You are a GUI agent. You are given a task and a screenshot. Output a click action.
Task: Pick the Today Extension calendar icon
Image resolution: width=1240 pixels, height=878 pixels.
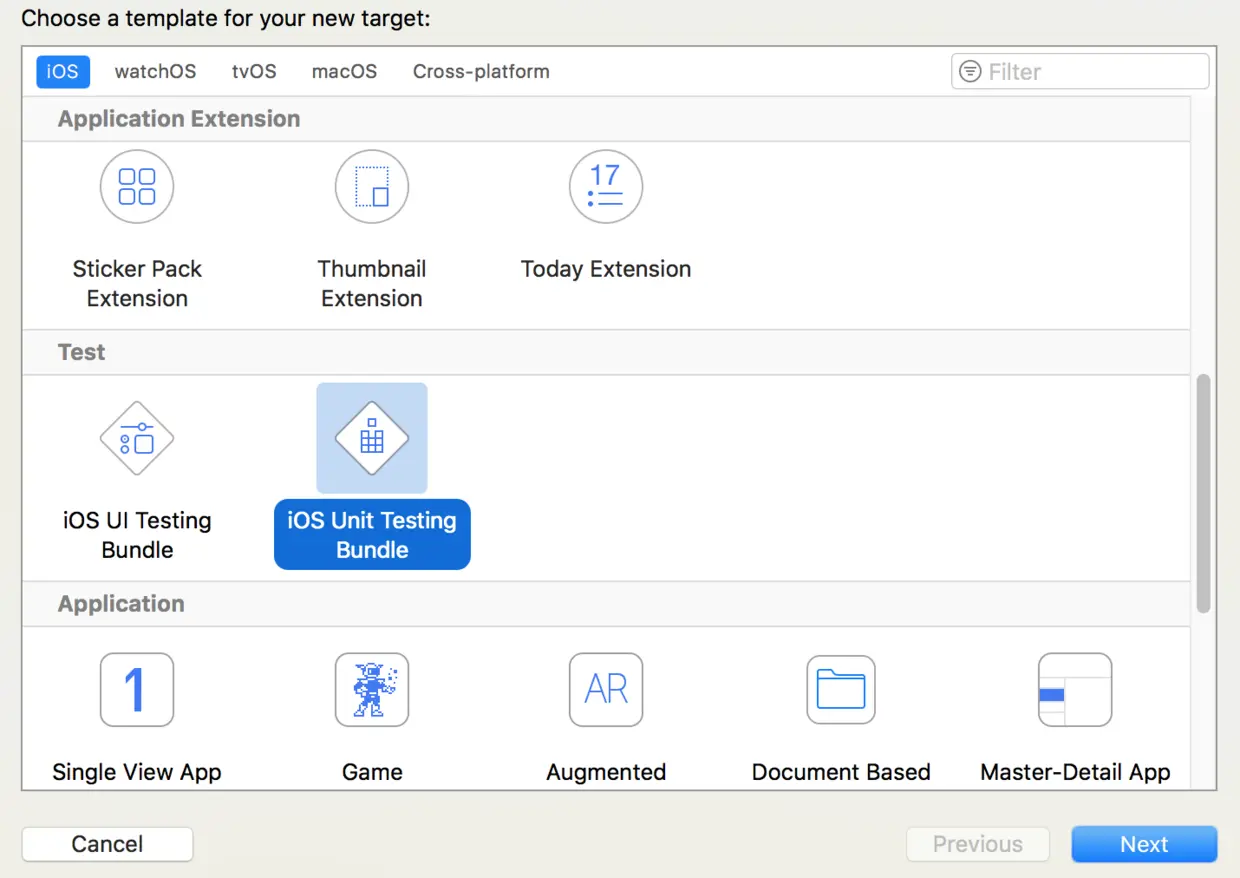pos(606,187)
